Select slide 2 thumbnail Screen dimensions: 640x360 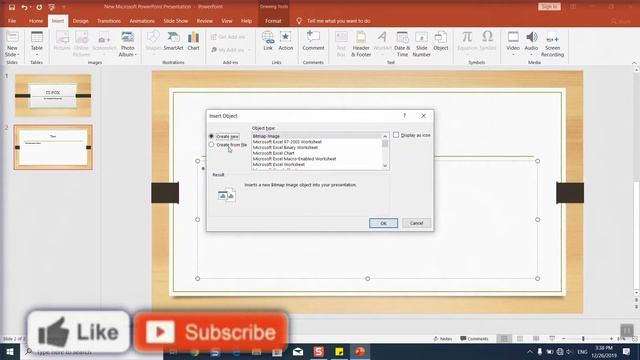pyautogui.click(x=53, y=147)
